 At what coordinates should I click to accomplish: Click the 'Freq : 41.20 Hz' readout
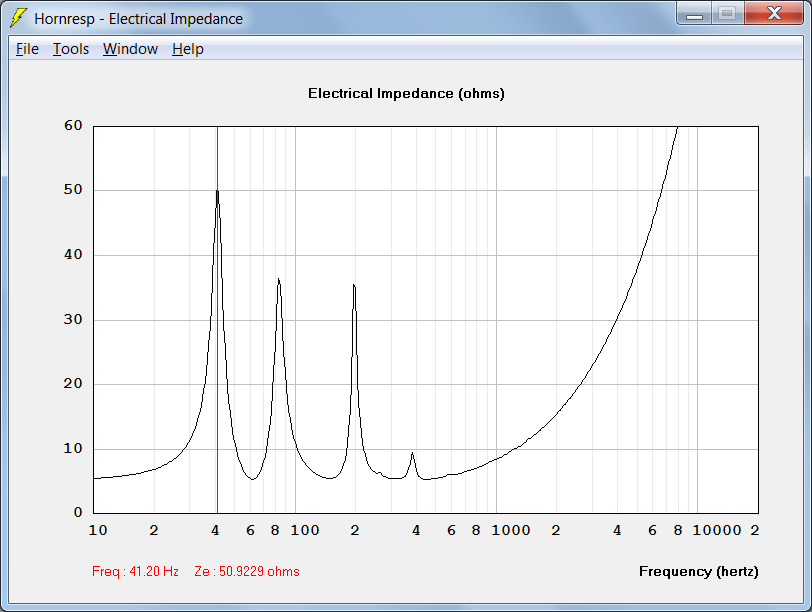(135, 572)
